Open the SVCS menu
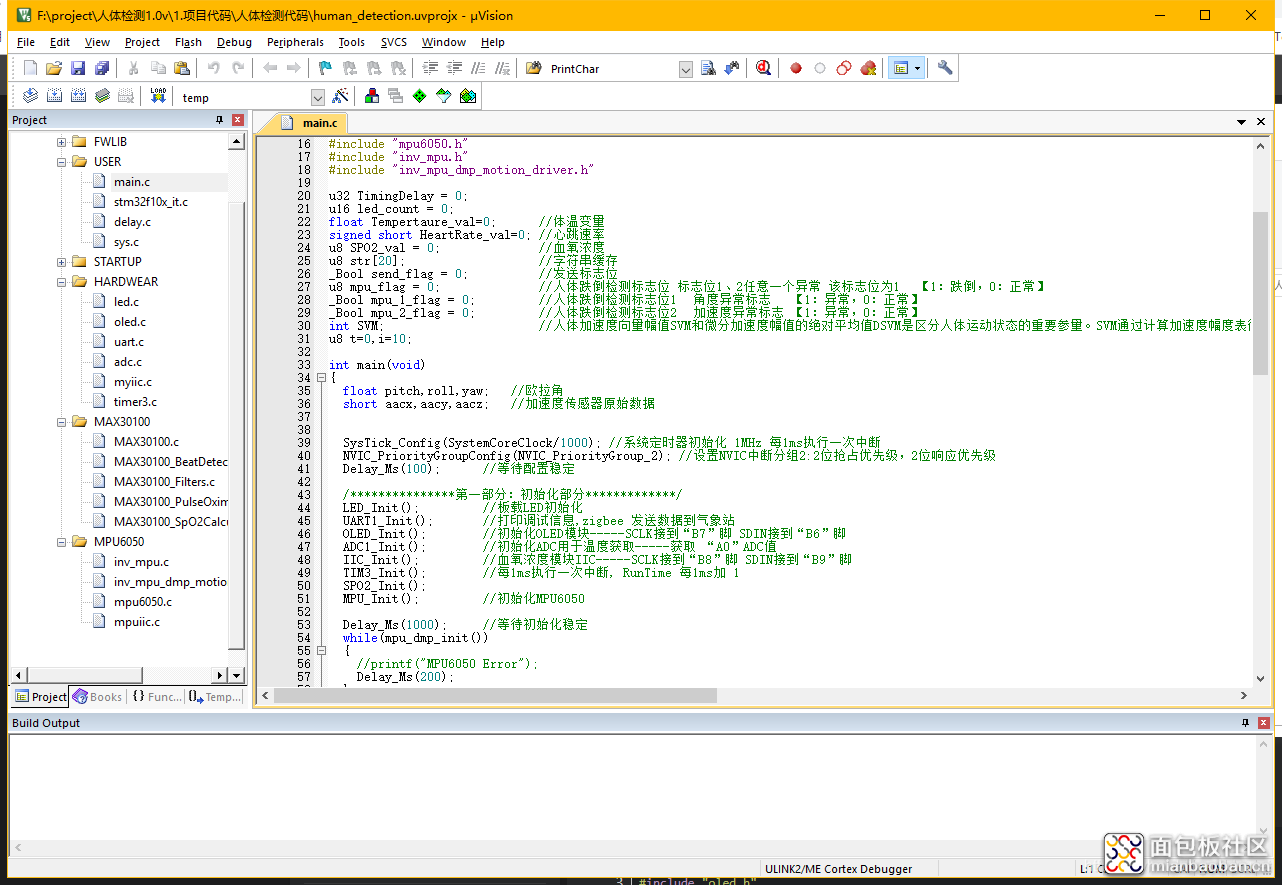 click(x=394, y=42)
